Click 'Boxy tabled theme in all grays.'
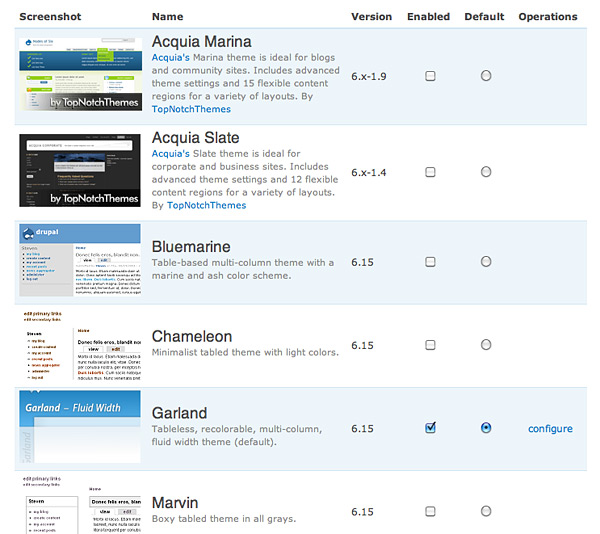This screenshot has height=534, width=600. point(224,519)
